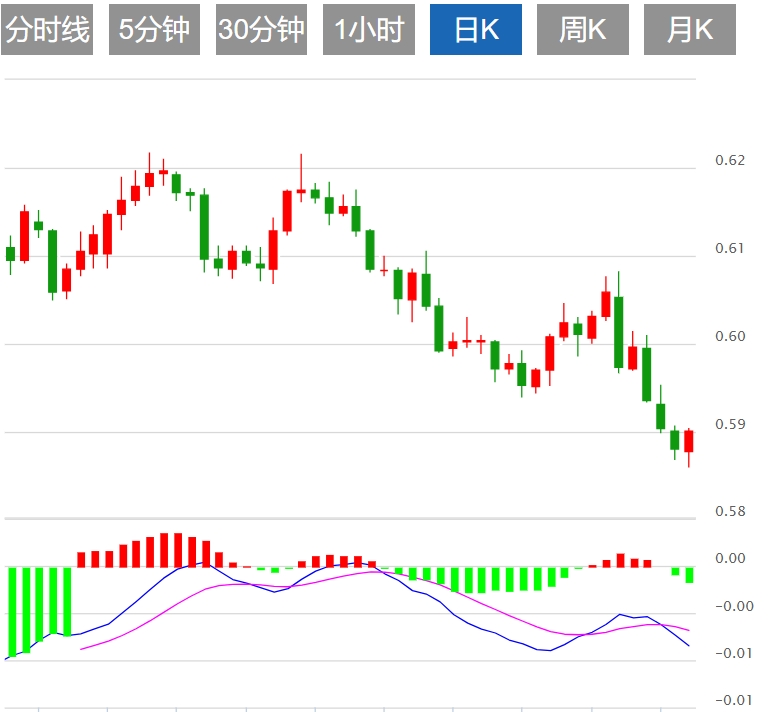The height and width of the screenshot is (712, 772).
Task: Click the 0.62 price axis label
Action: pos(730,160)
